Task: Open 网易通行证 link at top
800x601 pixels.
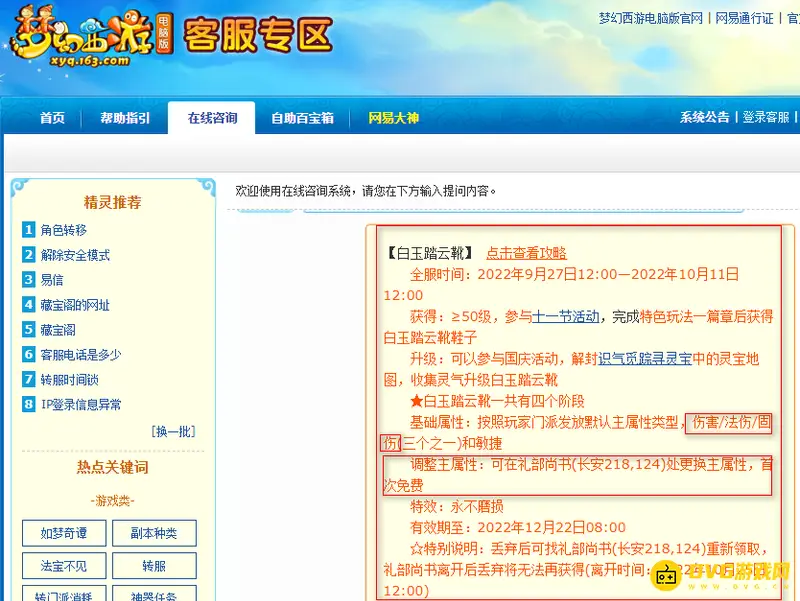Action: click(744, 18)
